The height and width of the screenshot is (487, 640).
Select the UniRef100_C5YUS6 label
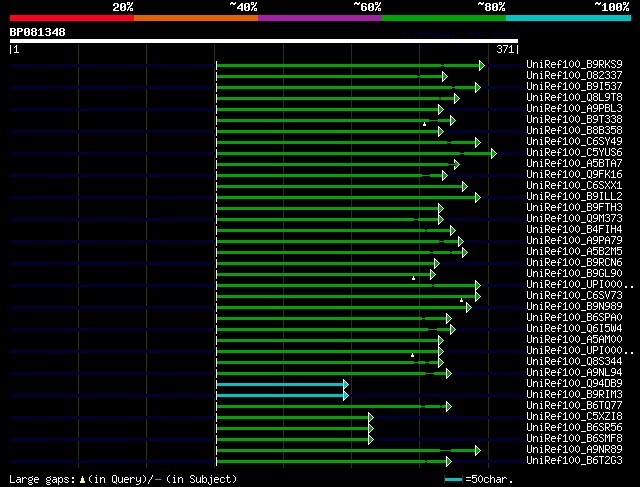click(574, 152)
